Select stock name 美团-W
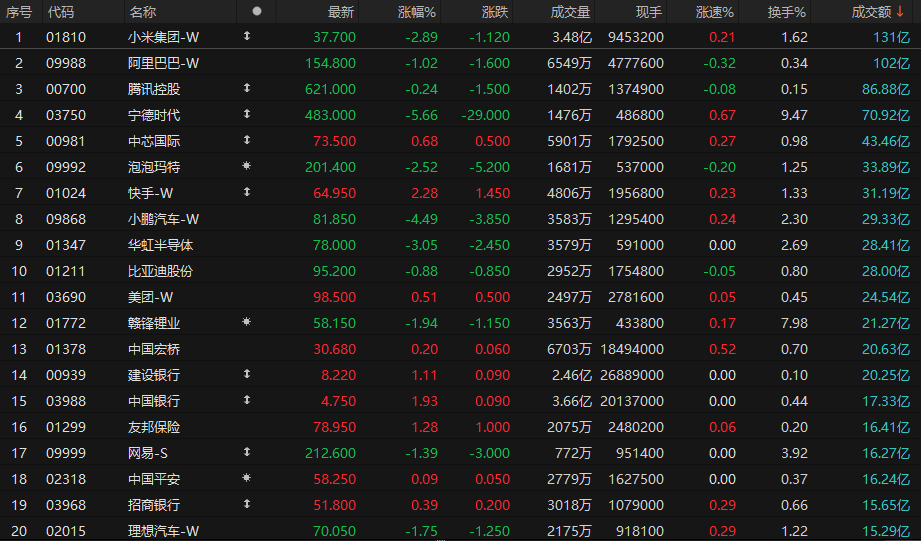This screenshot has height=541, width=921. [x=150, y=297]
